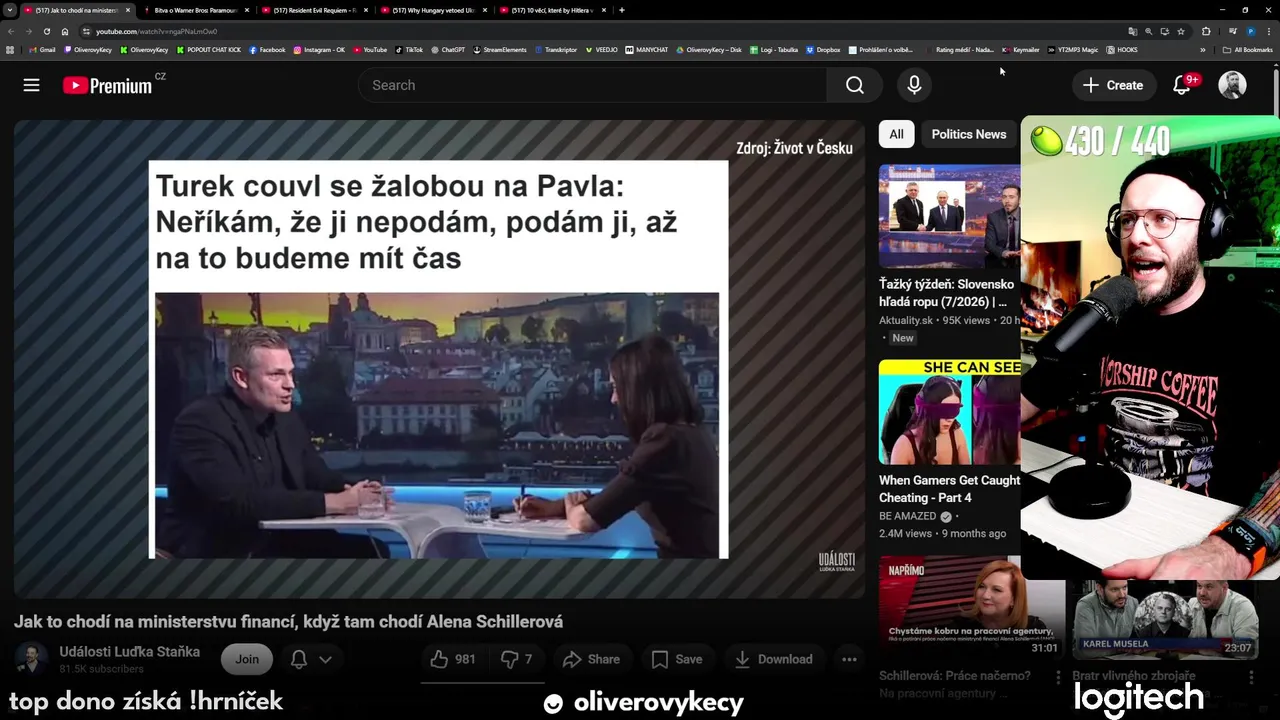
Task: Expand subscription options chevron next to bell
Action: point(325,659)
